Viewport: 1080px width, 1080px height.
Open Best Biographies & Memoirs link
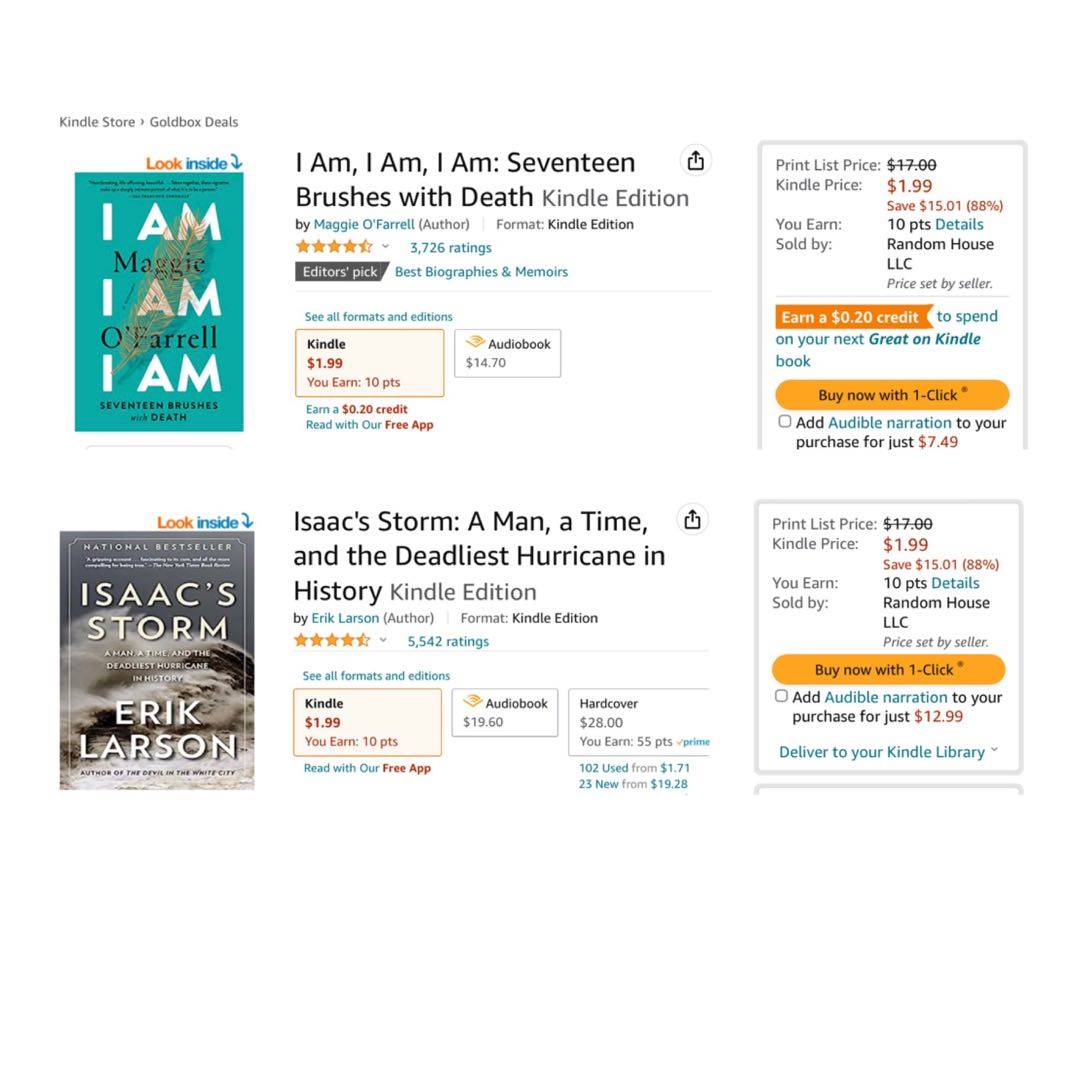coord(481,272)
